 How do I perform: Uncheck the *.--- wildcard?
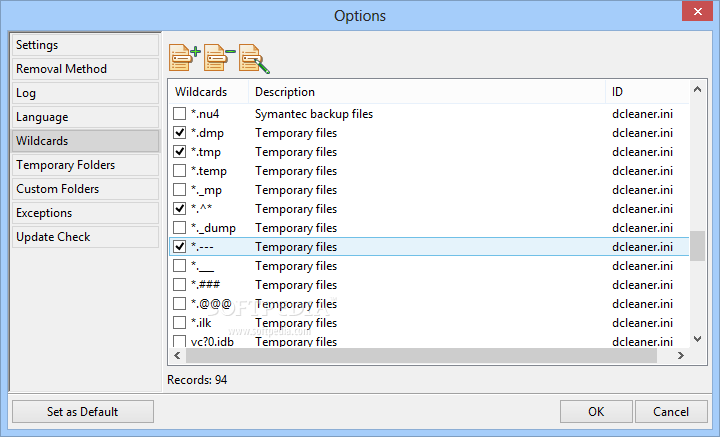(x=180, y=247)
